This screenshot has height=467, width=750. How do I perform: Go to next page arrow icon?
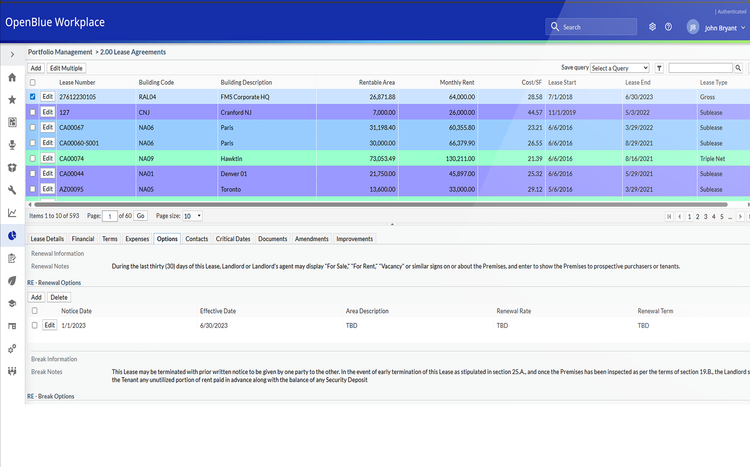tap(740, 217)
